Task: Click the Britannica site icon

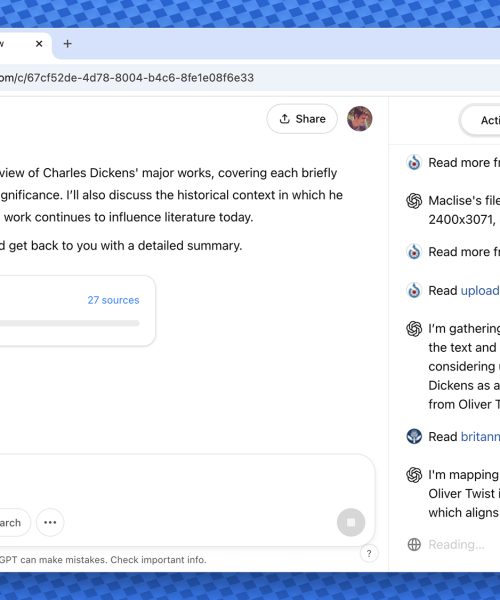Action: click(414, 436)
